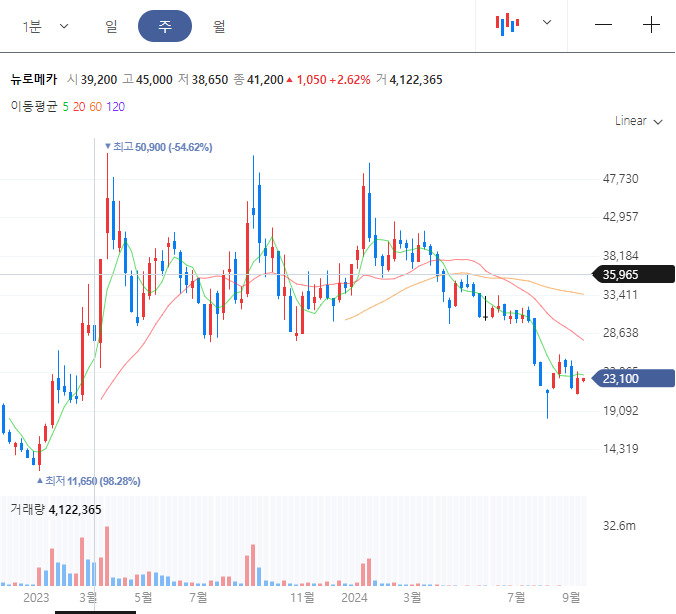Click the 이동평균 indicator label
The image size is (676, 614).
[x=34, y=106]
